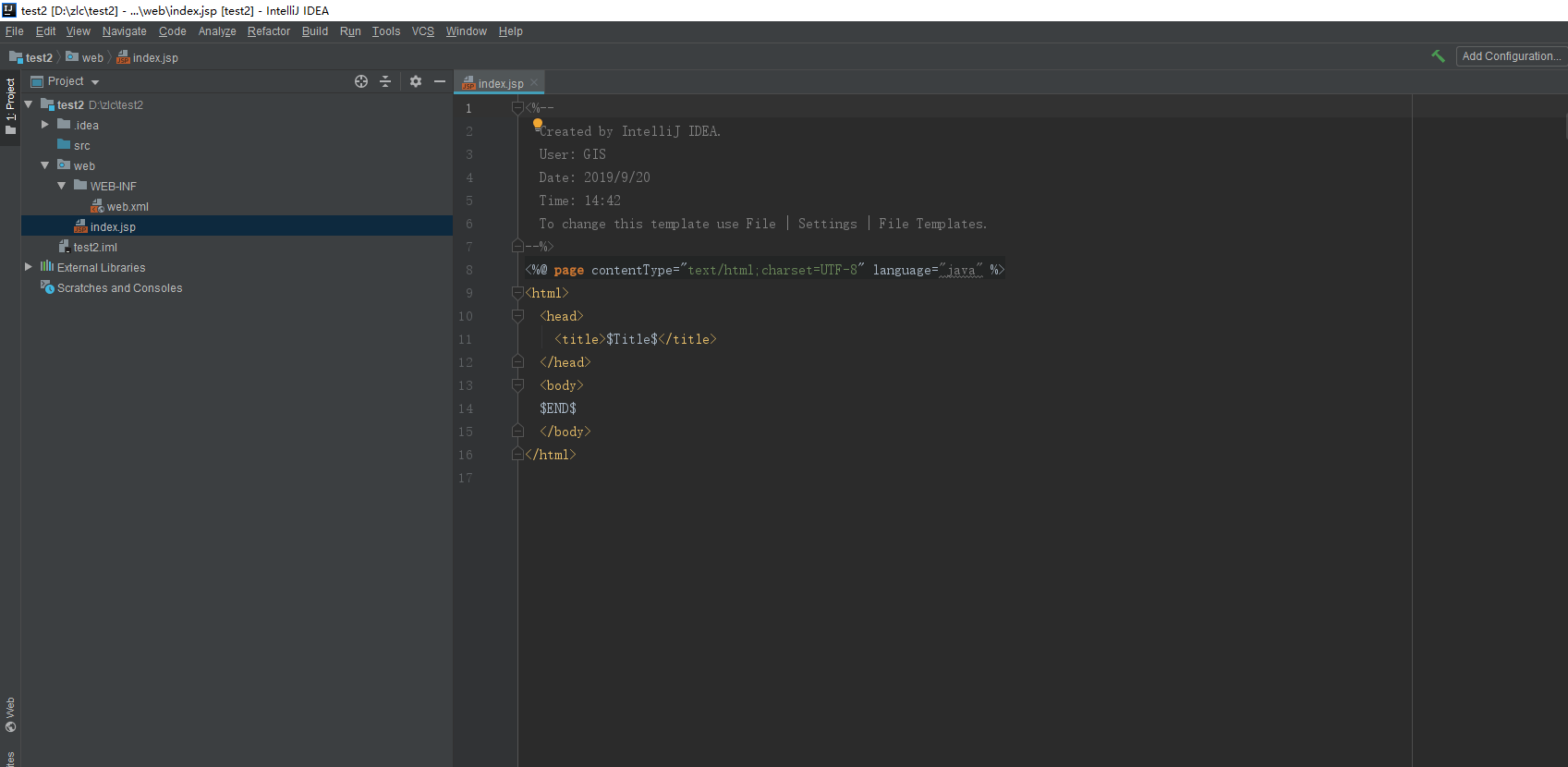This screenshot has width=1568, height=767.
Task: Expand External Libraries node
Action: click(29, 267)
